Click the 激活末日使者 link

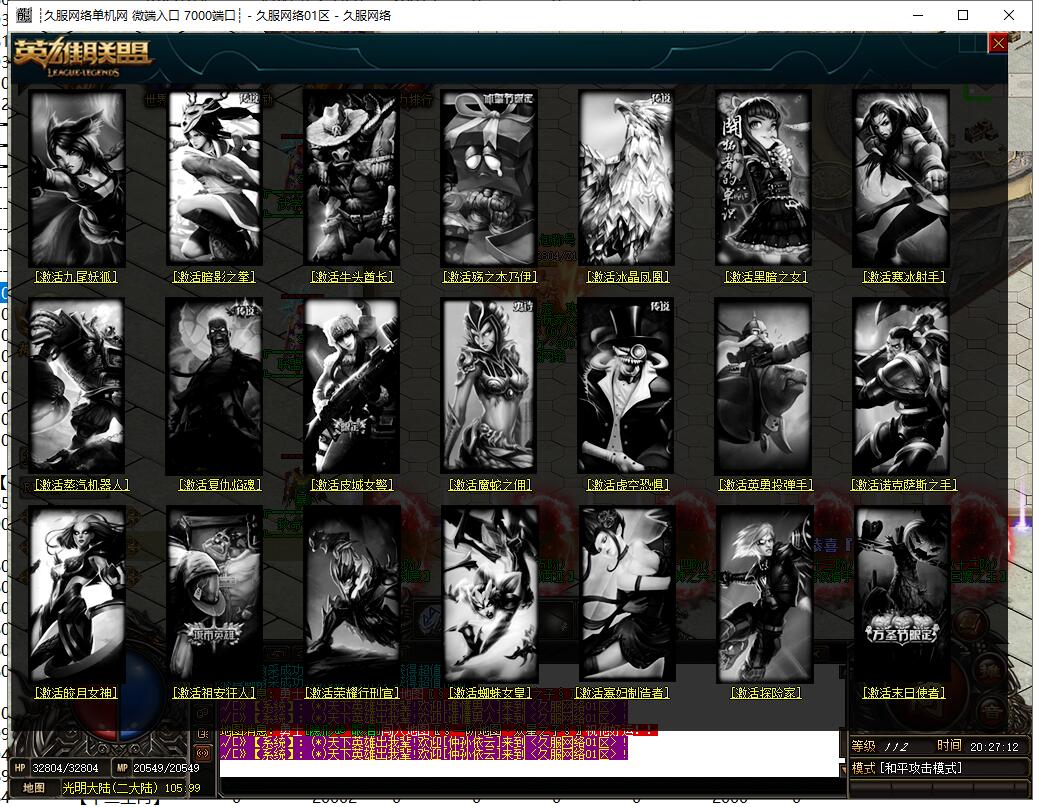click(x=904, y=693)
